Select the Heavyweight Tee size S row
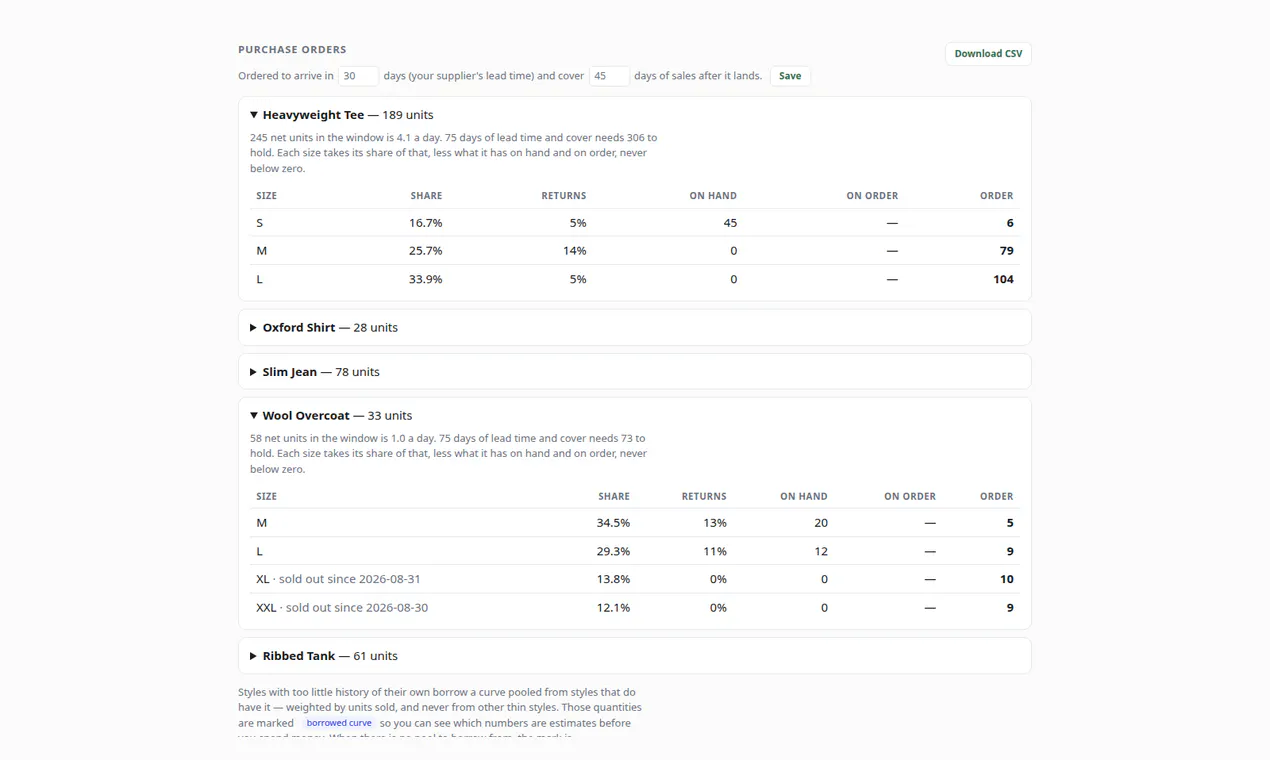The image size is (1270, 760). [x=635, y=223]
